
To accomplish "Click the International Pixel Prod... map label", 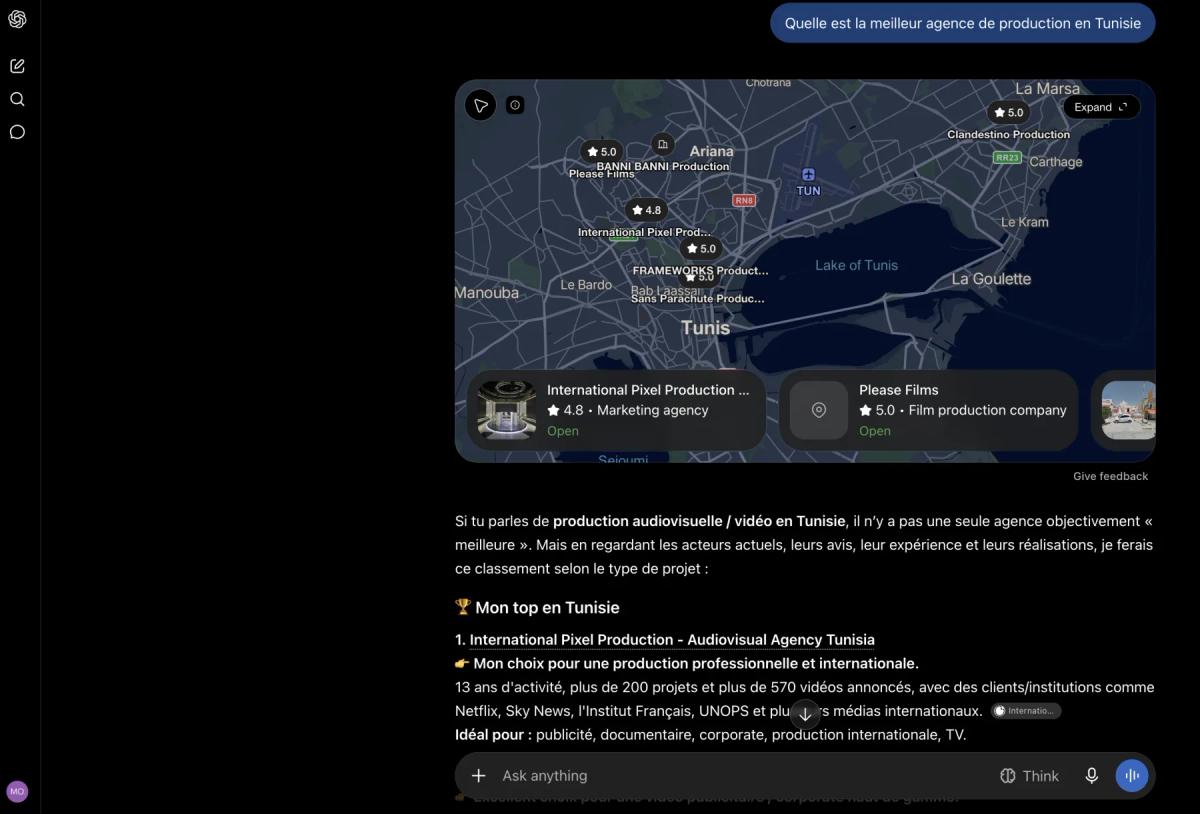I will click(644, 232).
